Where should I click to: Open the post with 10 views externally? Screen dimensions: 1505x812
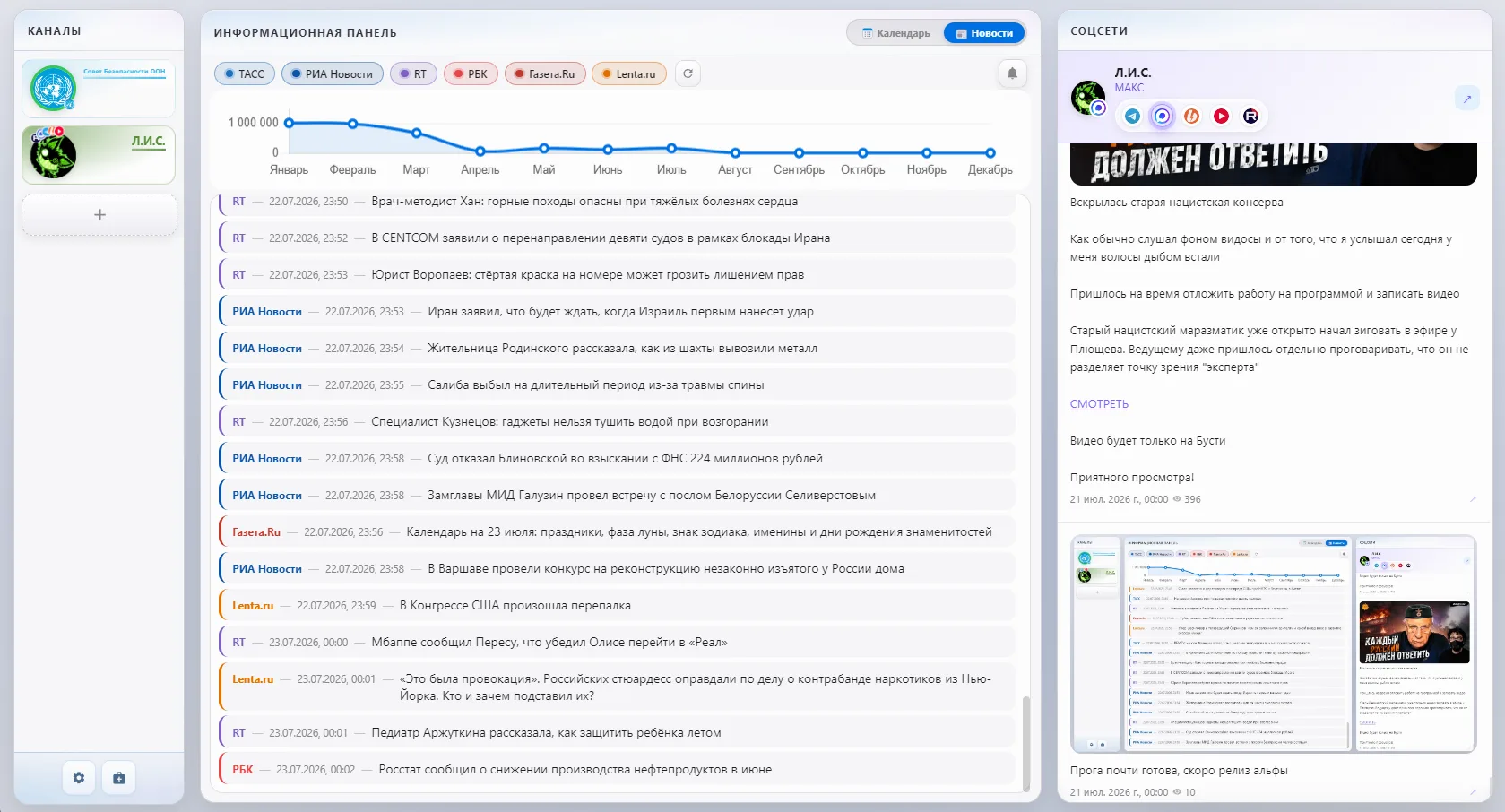[1472, 791]
